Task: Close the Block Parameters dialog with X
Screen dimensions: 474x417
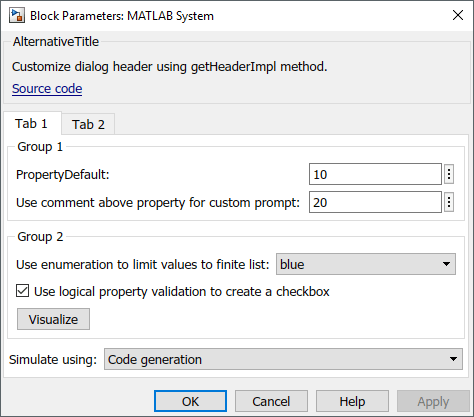Action: tap(458, 15)
